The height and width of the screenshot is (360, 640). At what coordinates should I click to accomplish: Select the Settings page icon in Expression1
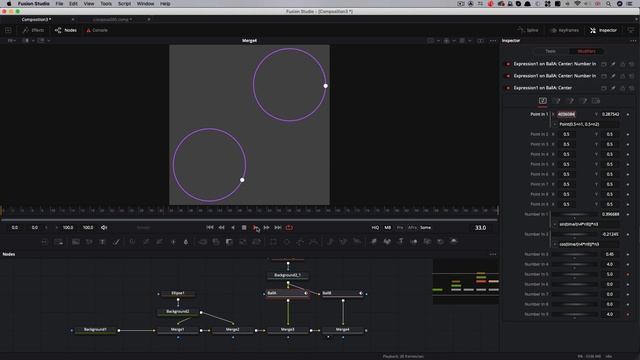[596, 101]
